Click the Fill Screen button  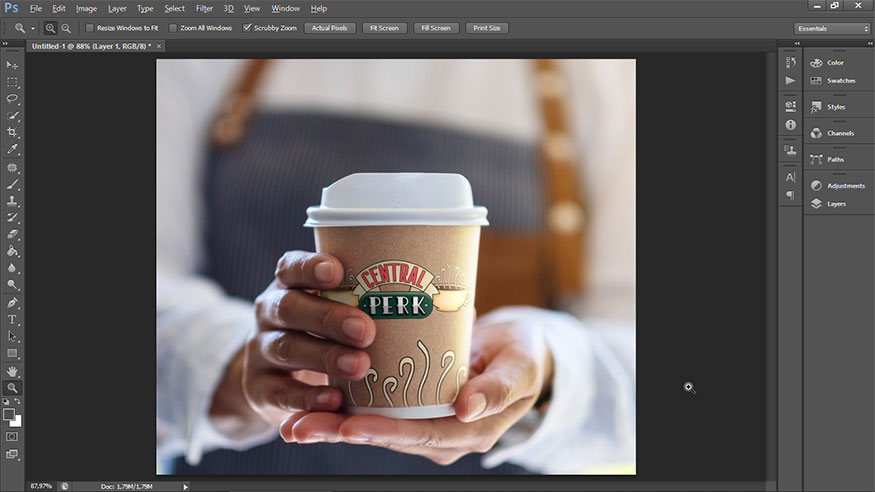coord(436,28)
